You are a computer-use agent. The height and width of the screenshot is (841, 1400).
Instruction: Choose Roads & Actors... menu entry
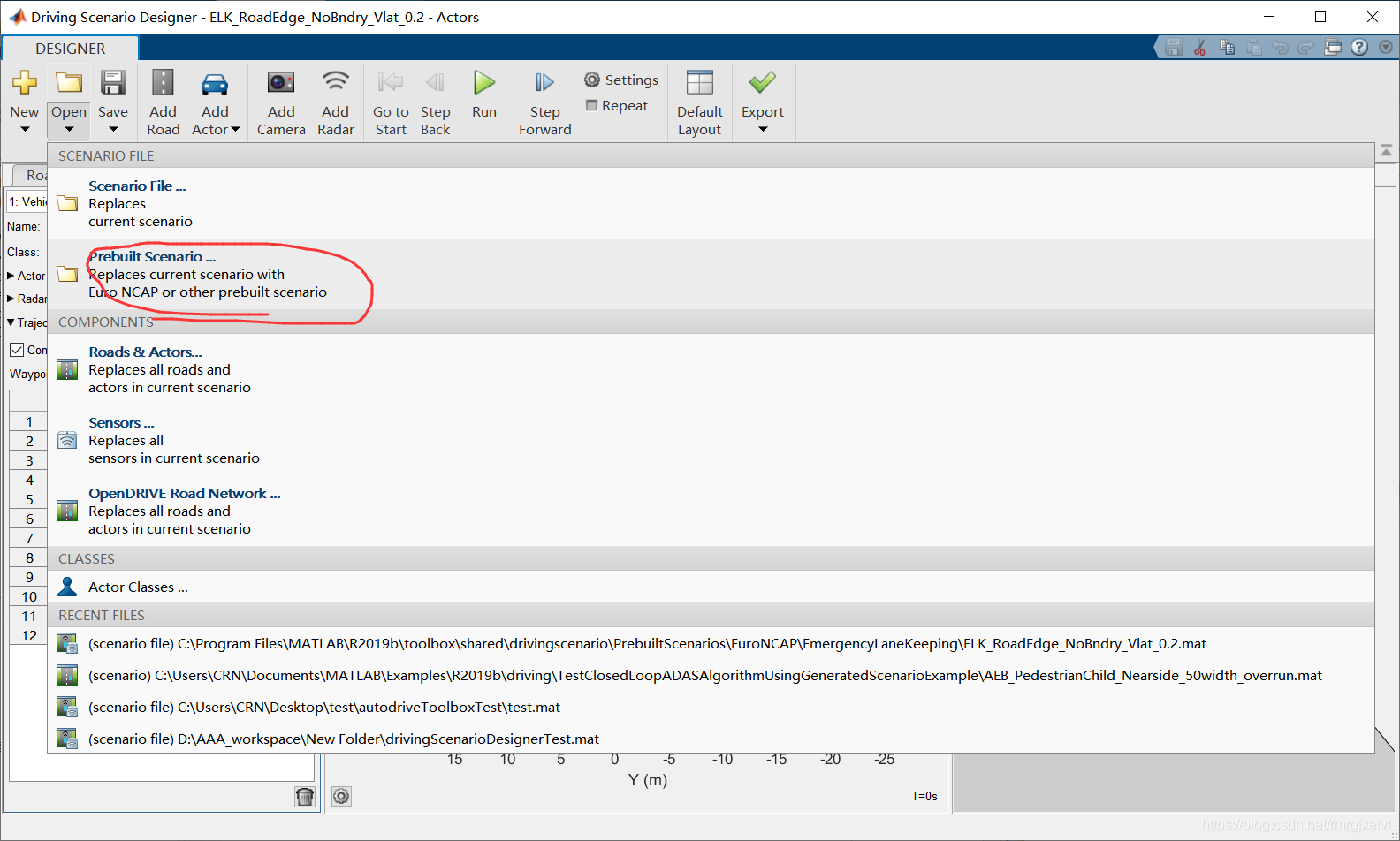coord(711,369)
